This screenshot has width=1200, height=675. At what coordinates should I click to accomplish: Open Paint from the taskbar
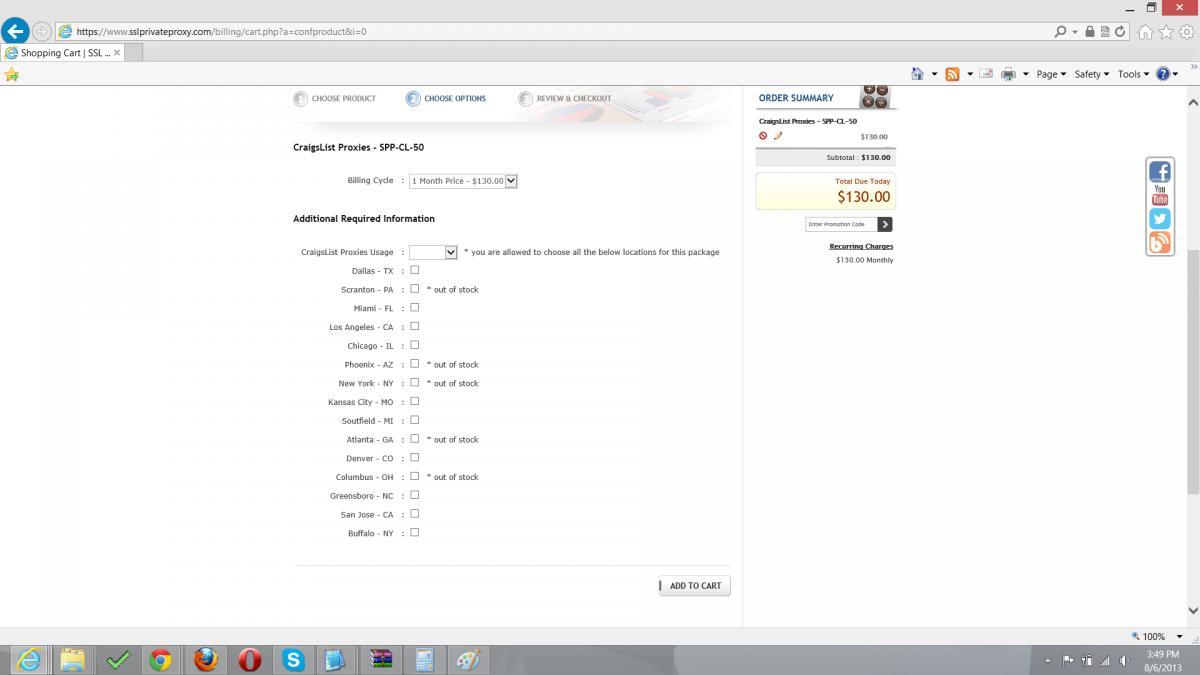click(468, 660)
